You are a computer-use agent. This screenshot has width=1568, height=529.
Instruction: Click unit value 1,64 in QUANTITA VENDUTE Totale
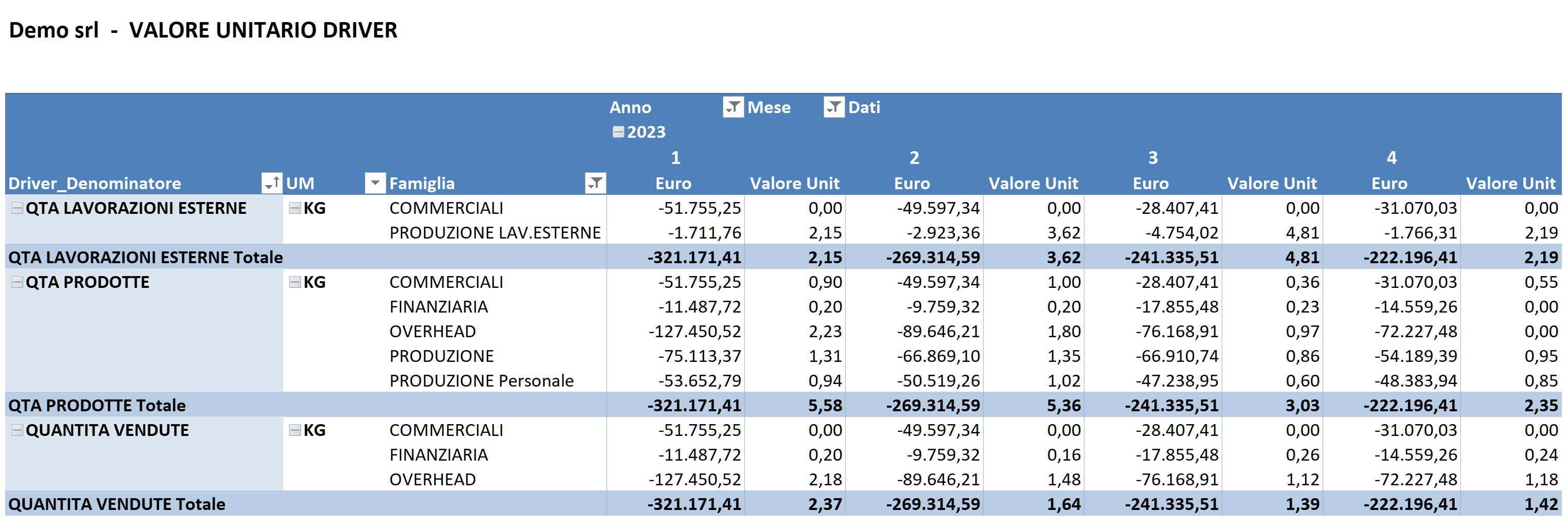(1064, 504)
